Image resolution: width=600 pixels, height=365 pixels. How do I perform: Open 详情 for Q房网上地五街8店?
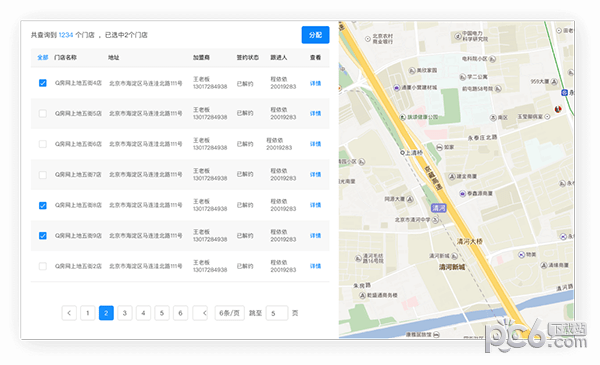click(315, 205)
